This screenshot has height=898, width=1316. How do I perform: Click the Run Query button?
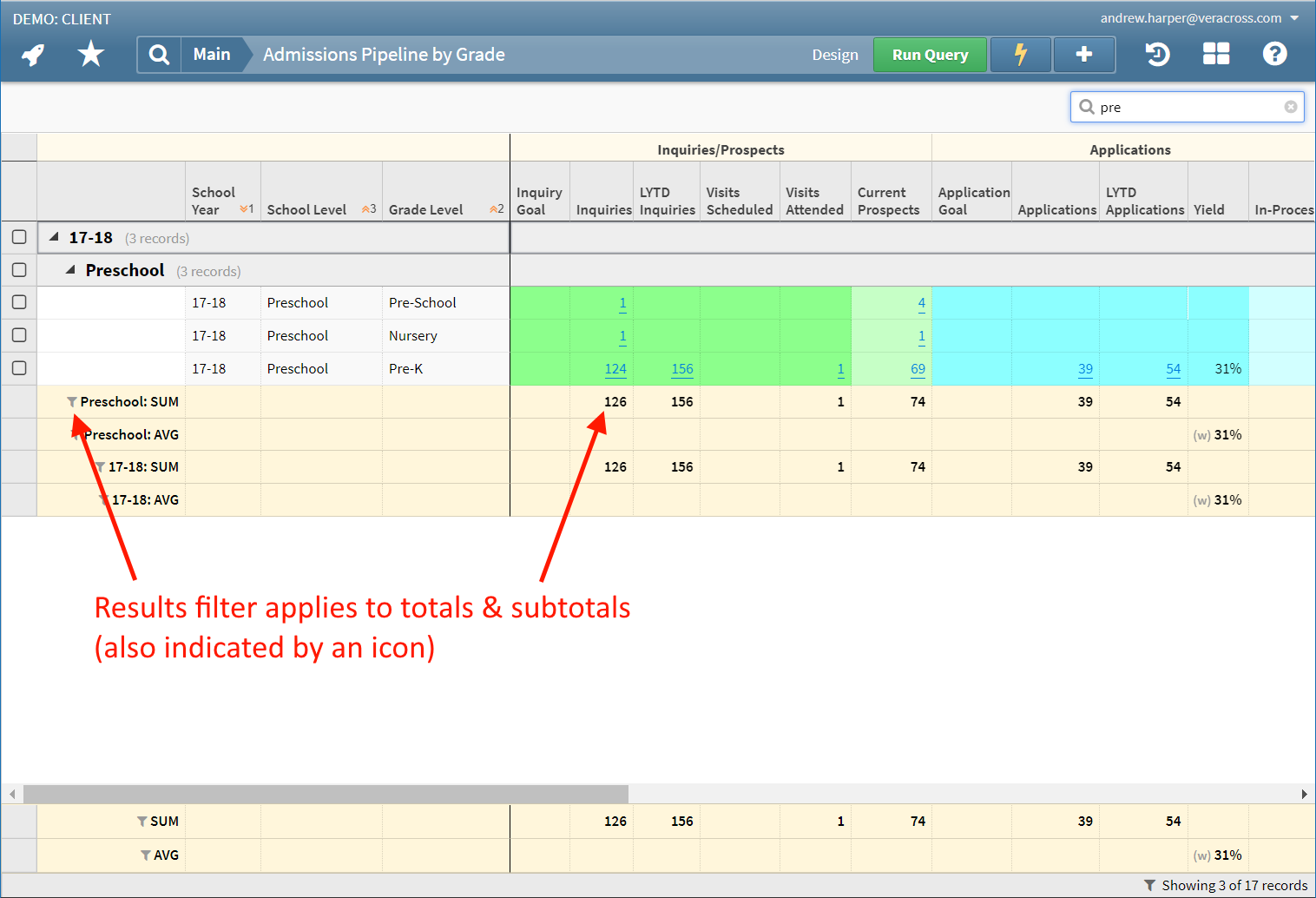930,54
